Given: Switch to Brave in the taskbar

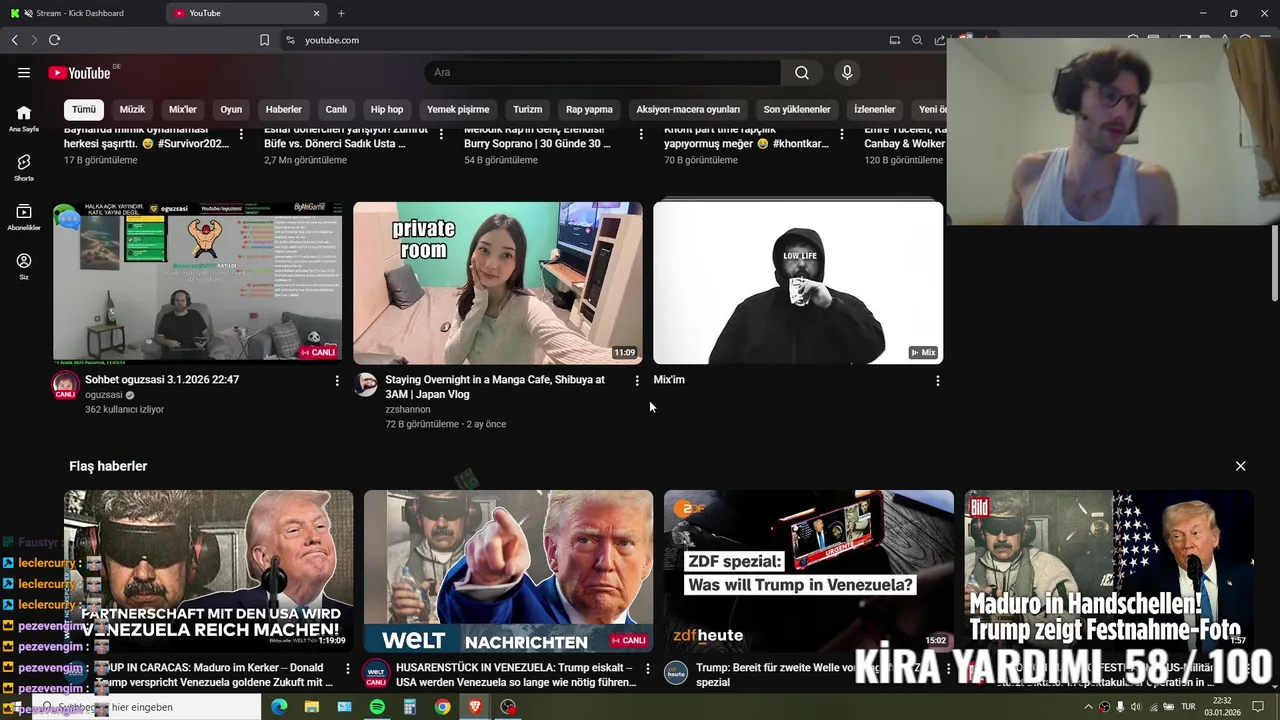Looking at the screenshot, I should coord(475,707).
